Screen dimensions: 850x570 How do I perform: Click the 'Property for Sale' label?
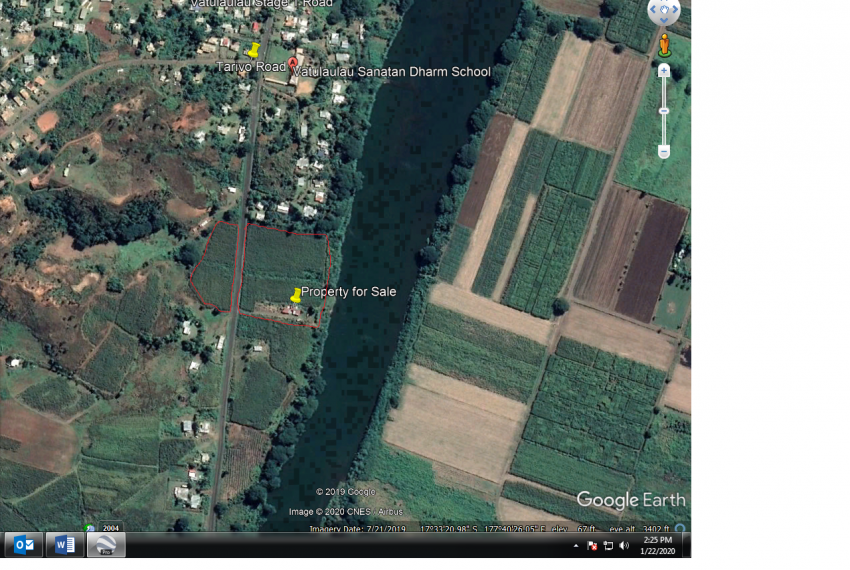pos(349,292)
